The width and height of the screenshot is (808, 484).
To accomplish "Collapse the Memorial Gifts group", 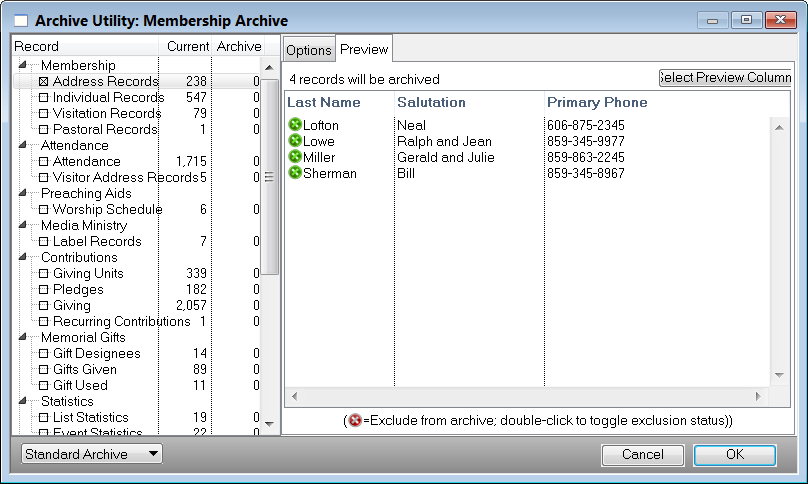I will 22,338.
